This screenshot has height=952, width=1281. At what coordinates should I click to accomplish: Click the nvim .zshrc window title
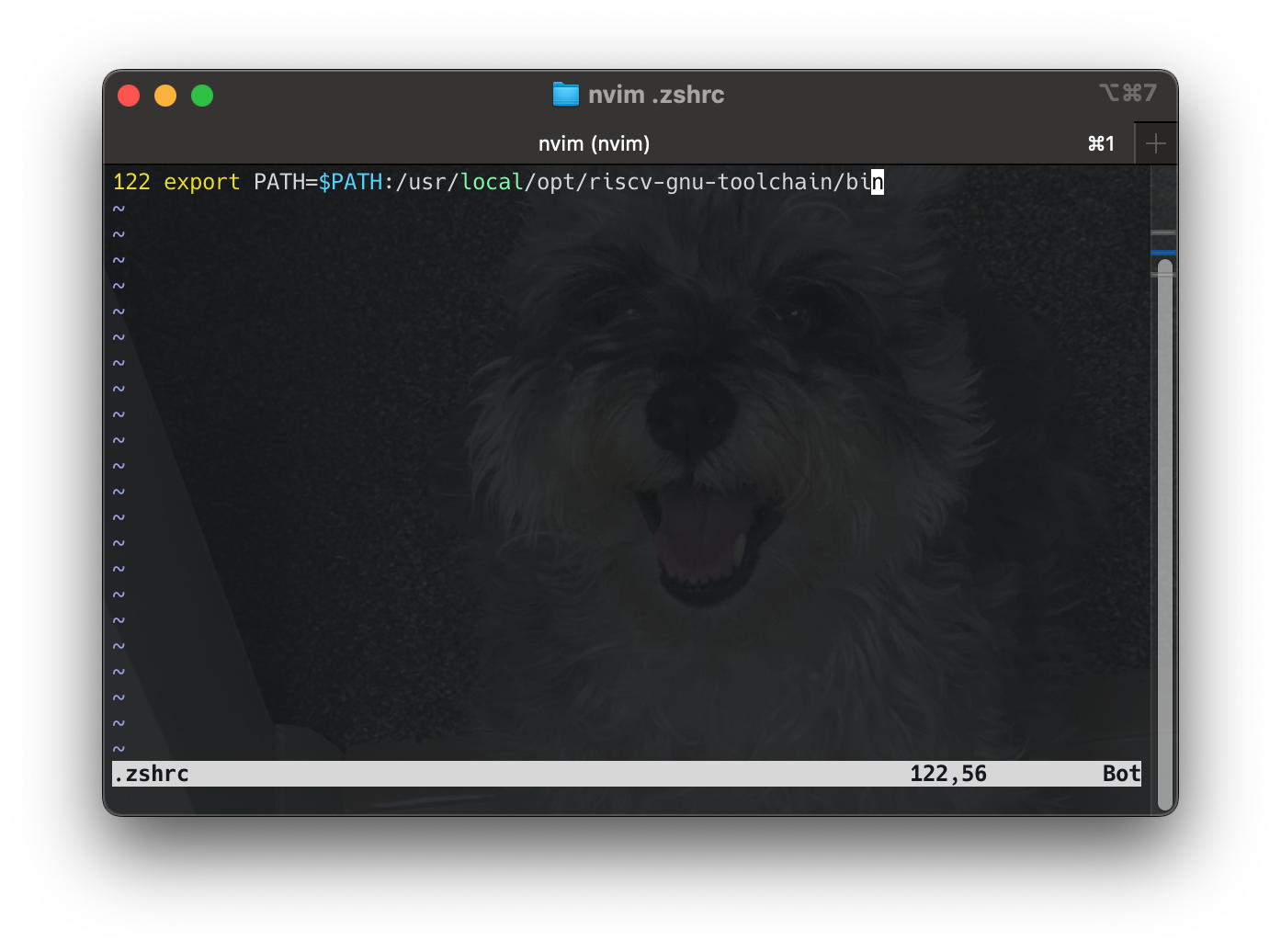tap(656, 95)
